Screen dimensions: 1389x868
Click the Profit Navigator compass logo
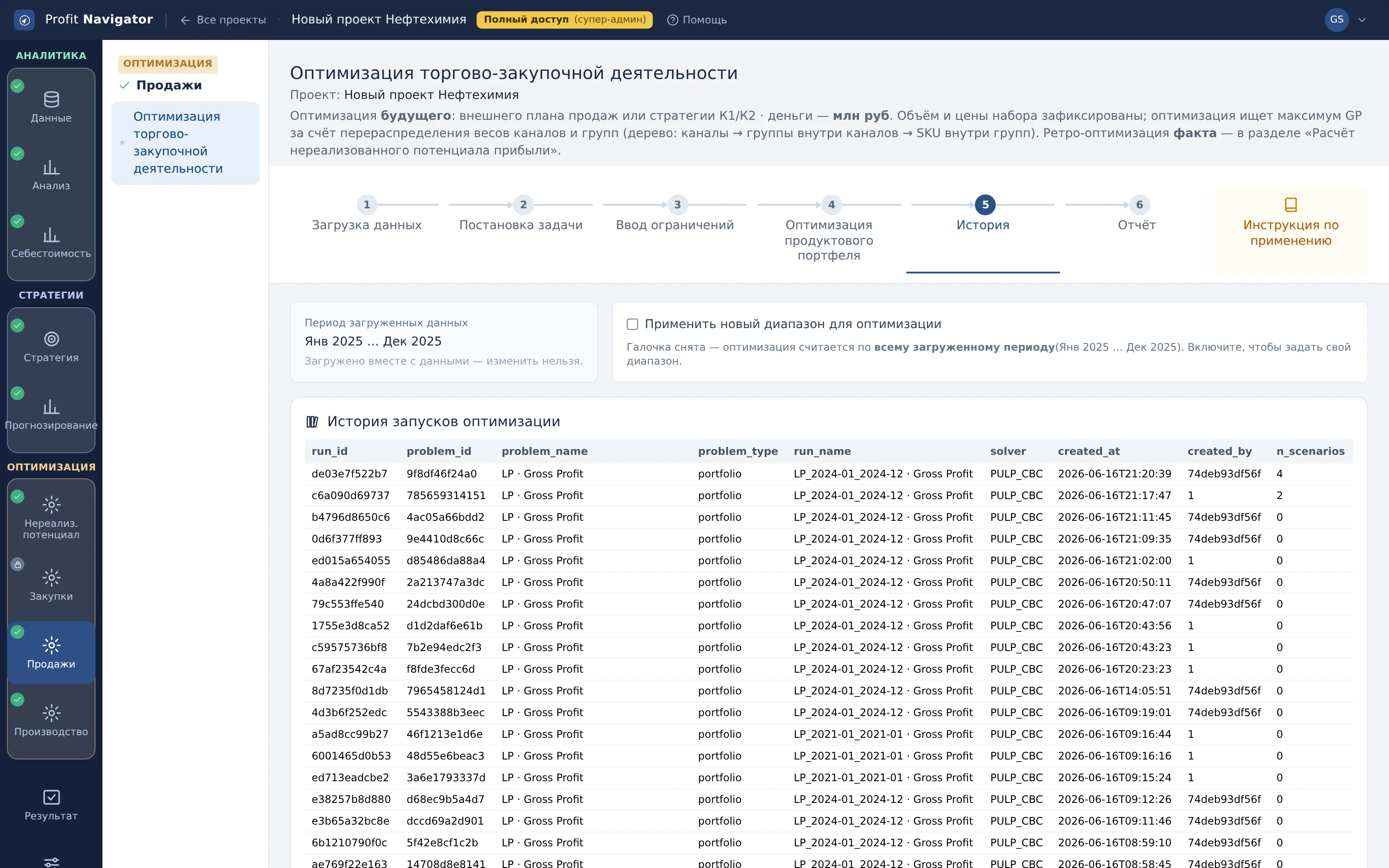[24, 20]
